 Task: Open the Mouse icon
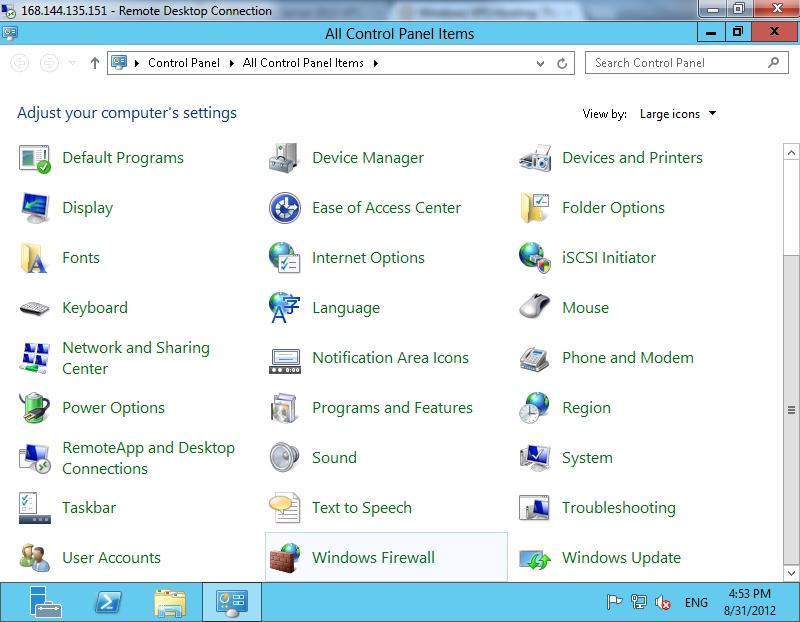point(535,306)
